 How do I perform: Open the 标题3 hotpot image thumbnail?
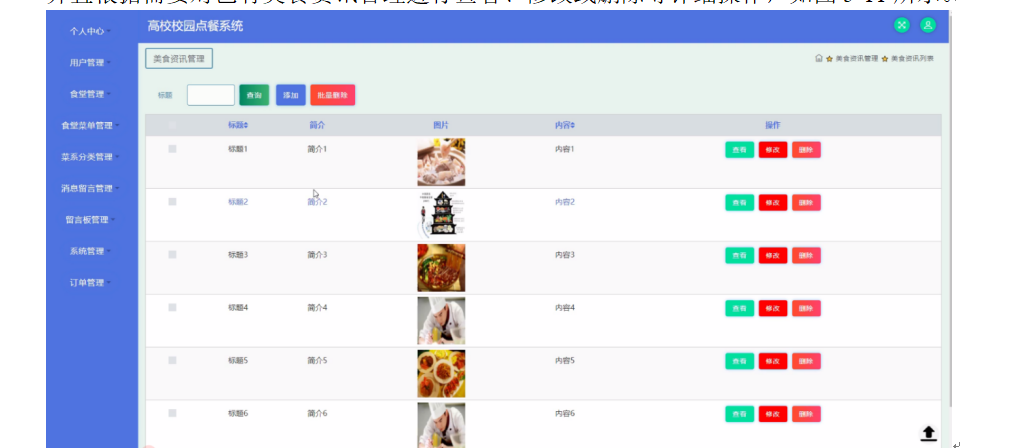point(441,268)
